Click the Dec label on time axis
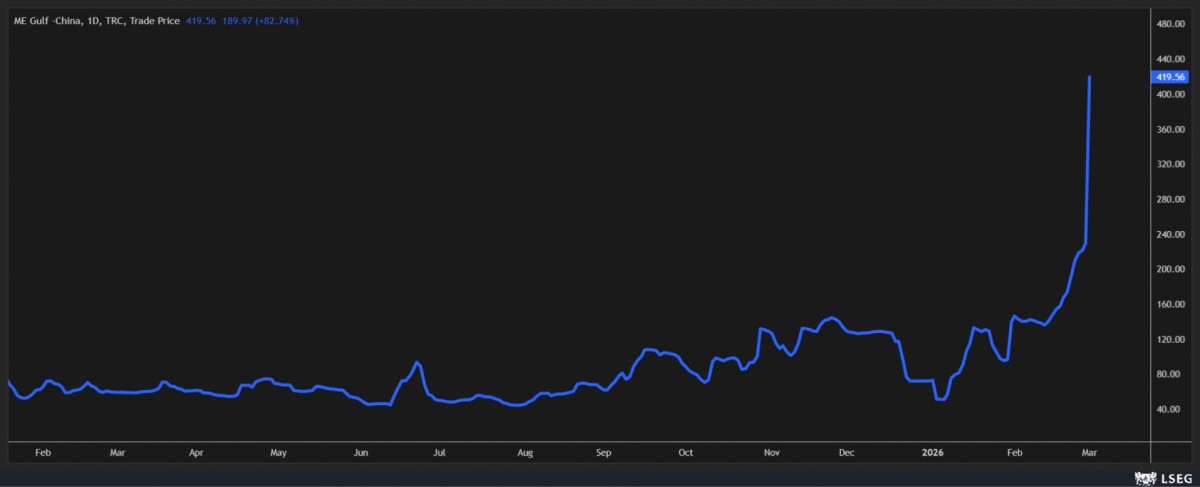This screenshot has width=1200, height=487. point(845,451)
